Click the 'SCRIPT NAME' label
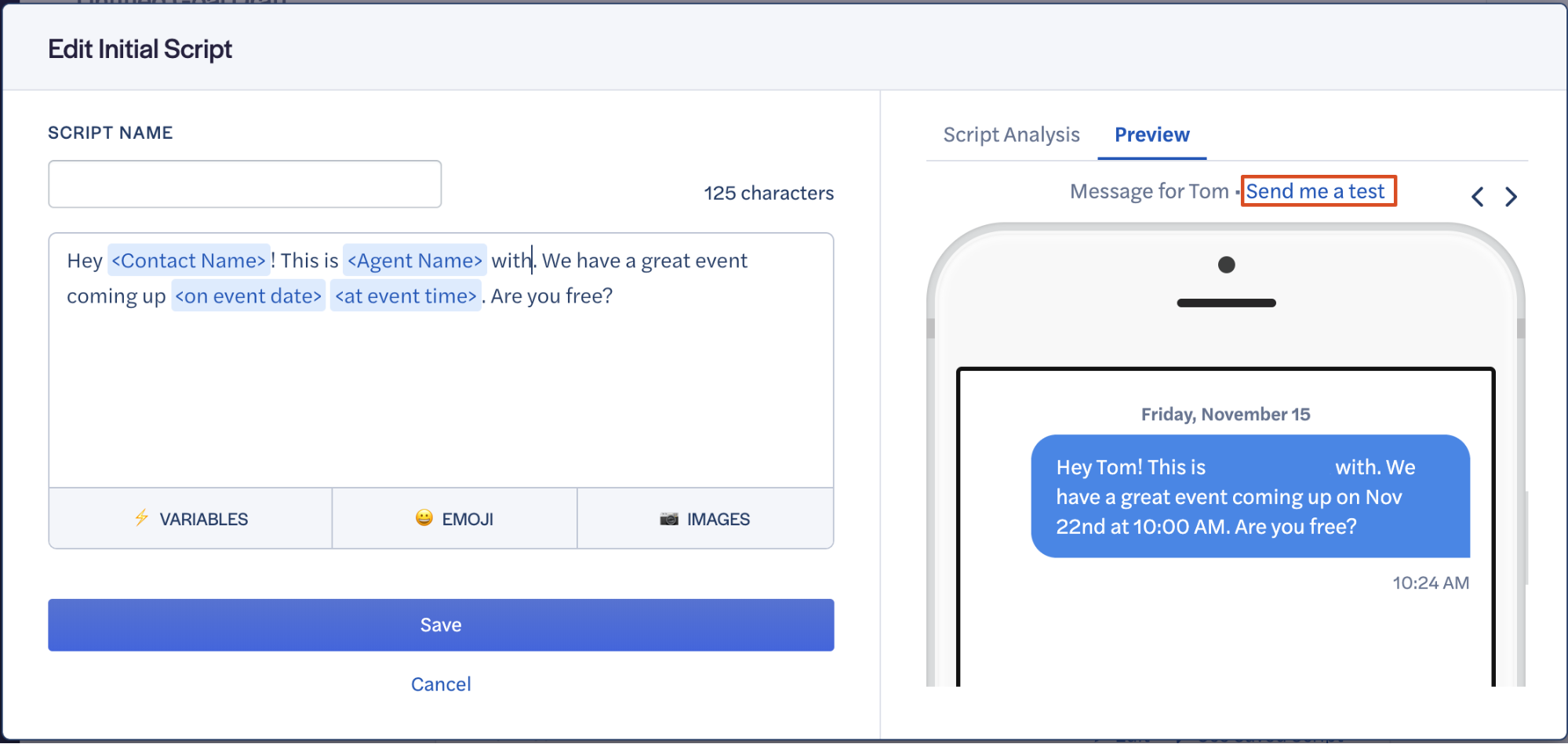The height and width of the screenshot is (744, 1568). pos(111,132)
